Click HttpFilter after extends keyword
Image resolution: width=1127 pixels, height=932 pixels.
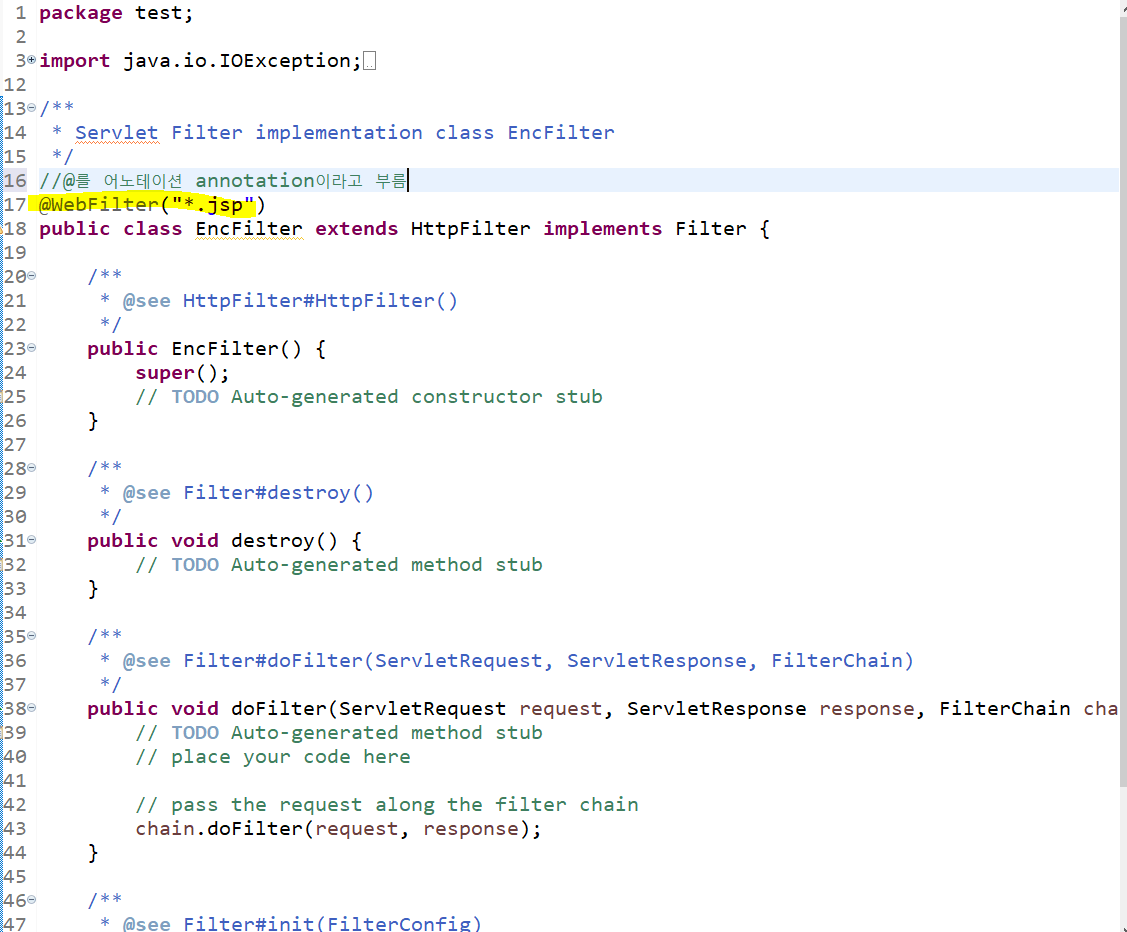pos(470,229)
